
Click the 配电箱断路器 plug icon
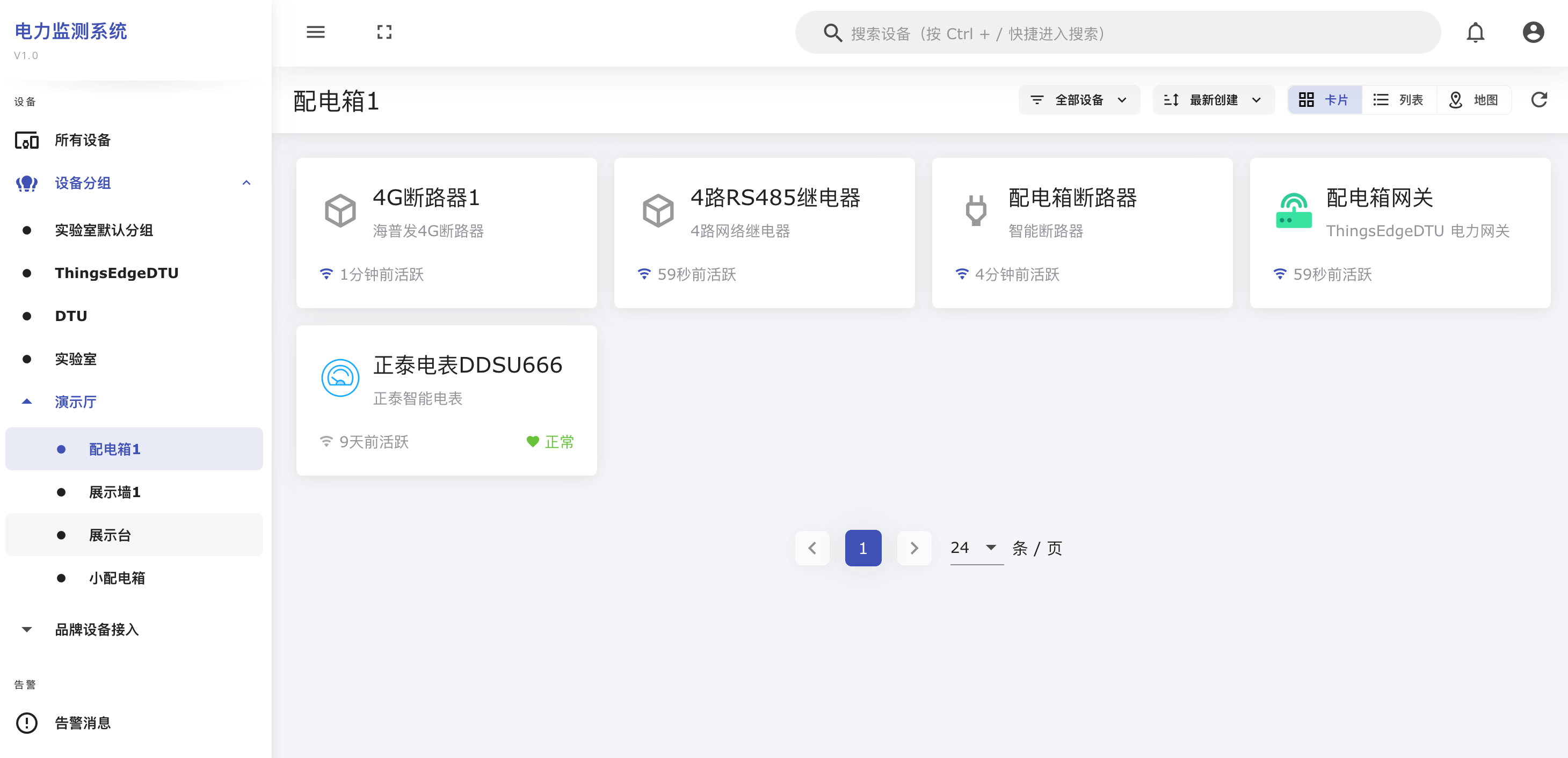976,210
